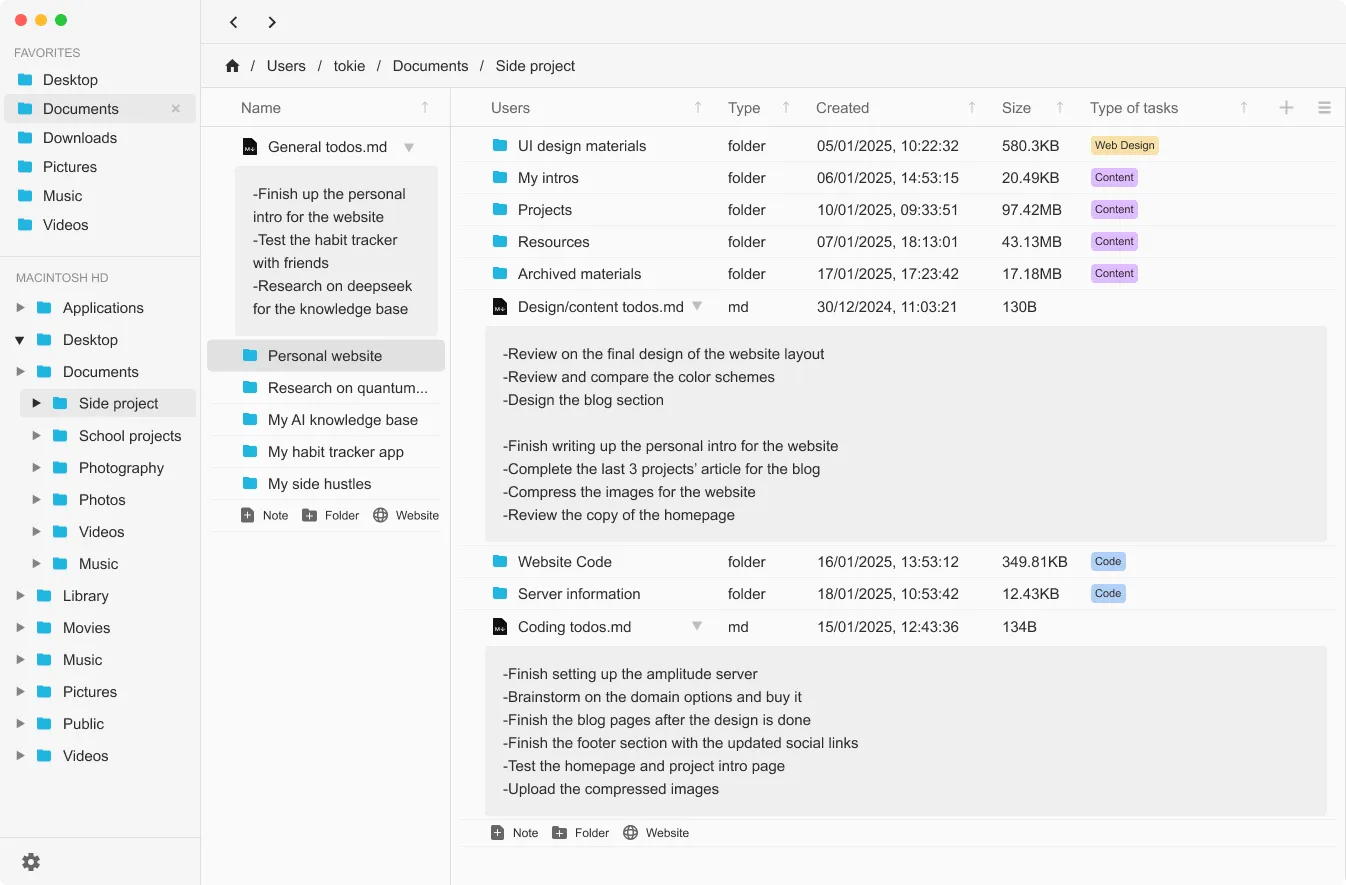Screen dimensions: 1346x885
Task: Open settings via the gear icon
Action: 31,861
